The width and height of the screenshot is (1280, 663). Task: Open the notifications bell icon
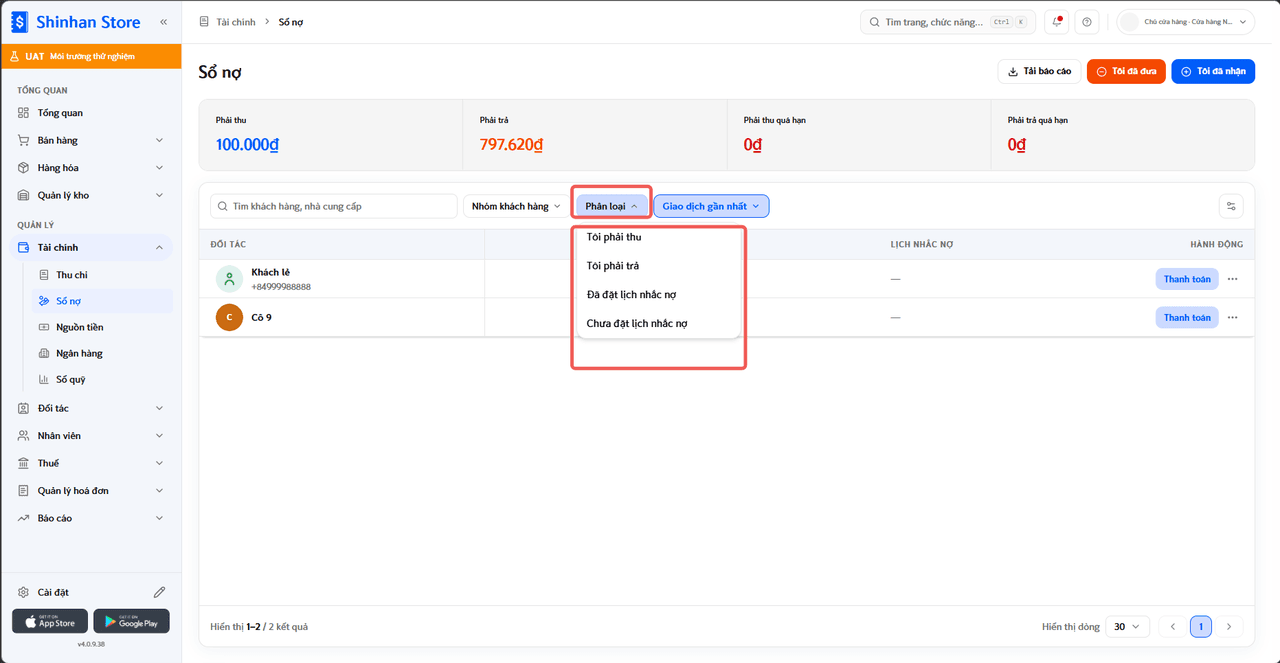pyautogui.click(x=1056, y=22)
